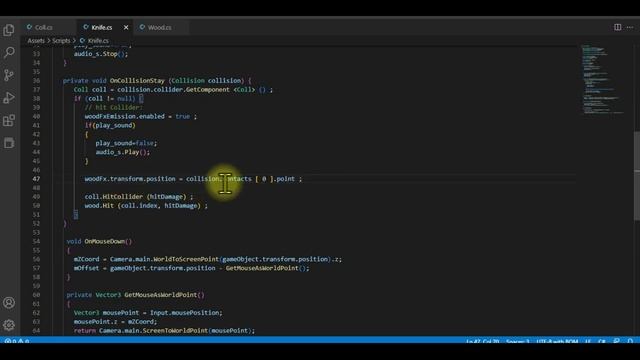This screenshot has height=360, width=640.
Task: Click 'play_sound=false;' on line 43
Action: [126, 143]
